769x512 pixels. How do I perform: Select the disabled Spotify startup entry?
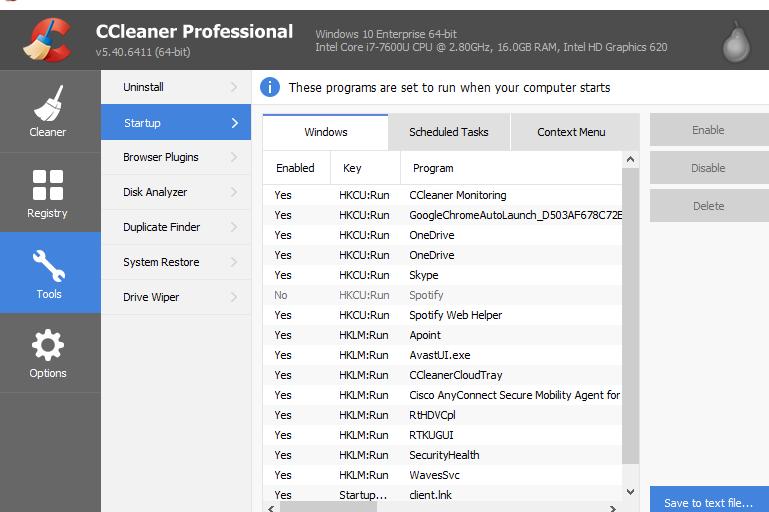(x=426, y=295)
